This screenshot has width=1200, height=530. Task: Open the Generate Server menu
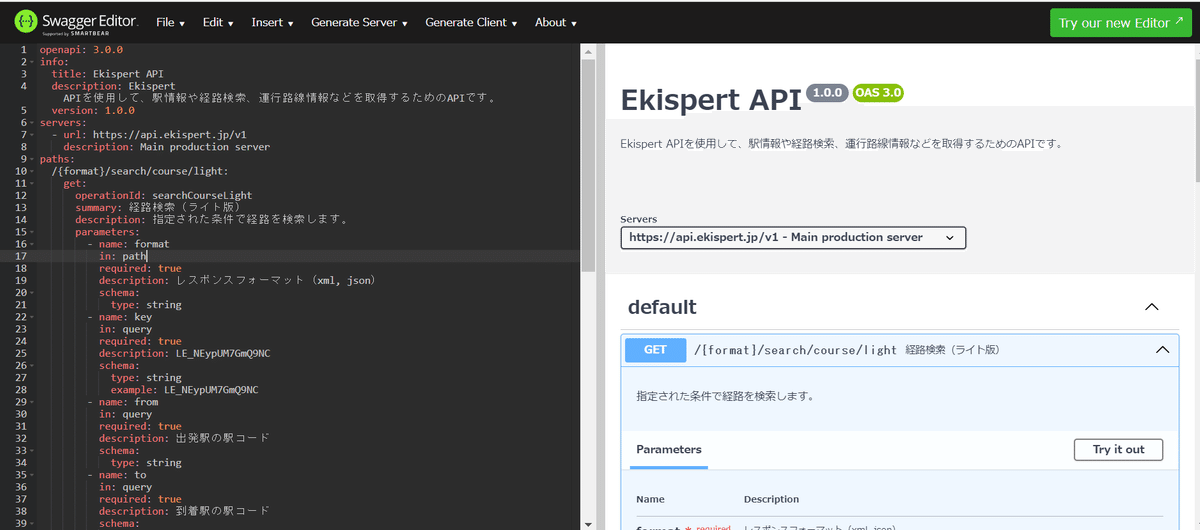tap(359, 22)
